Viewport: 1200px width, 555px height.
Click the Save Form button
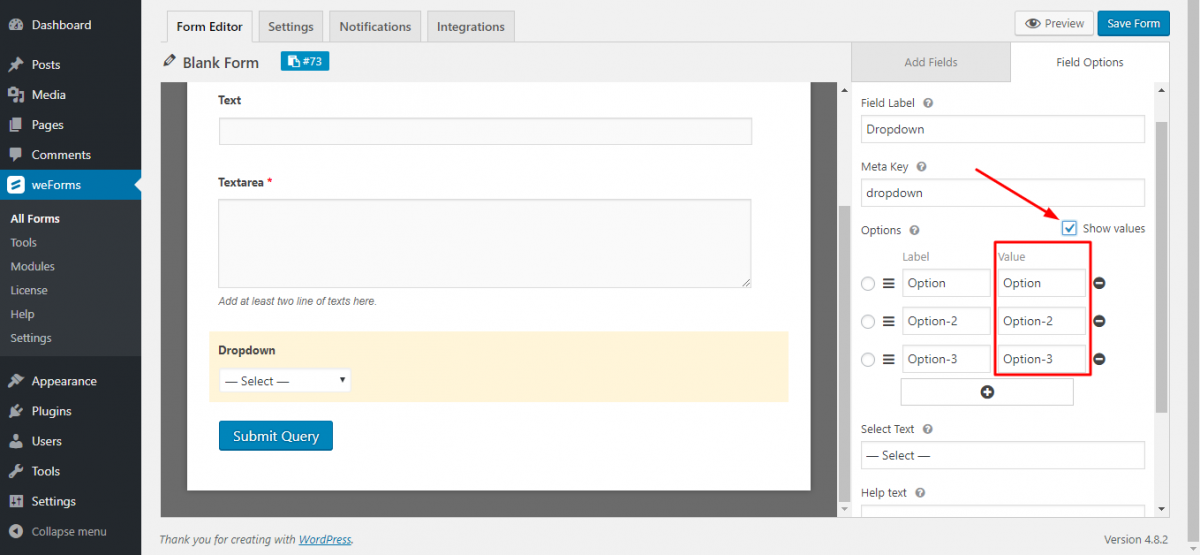coord(1133,23)
